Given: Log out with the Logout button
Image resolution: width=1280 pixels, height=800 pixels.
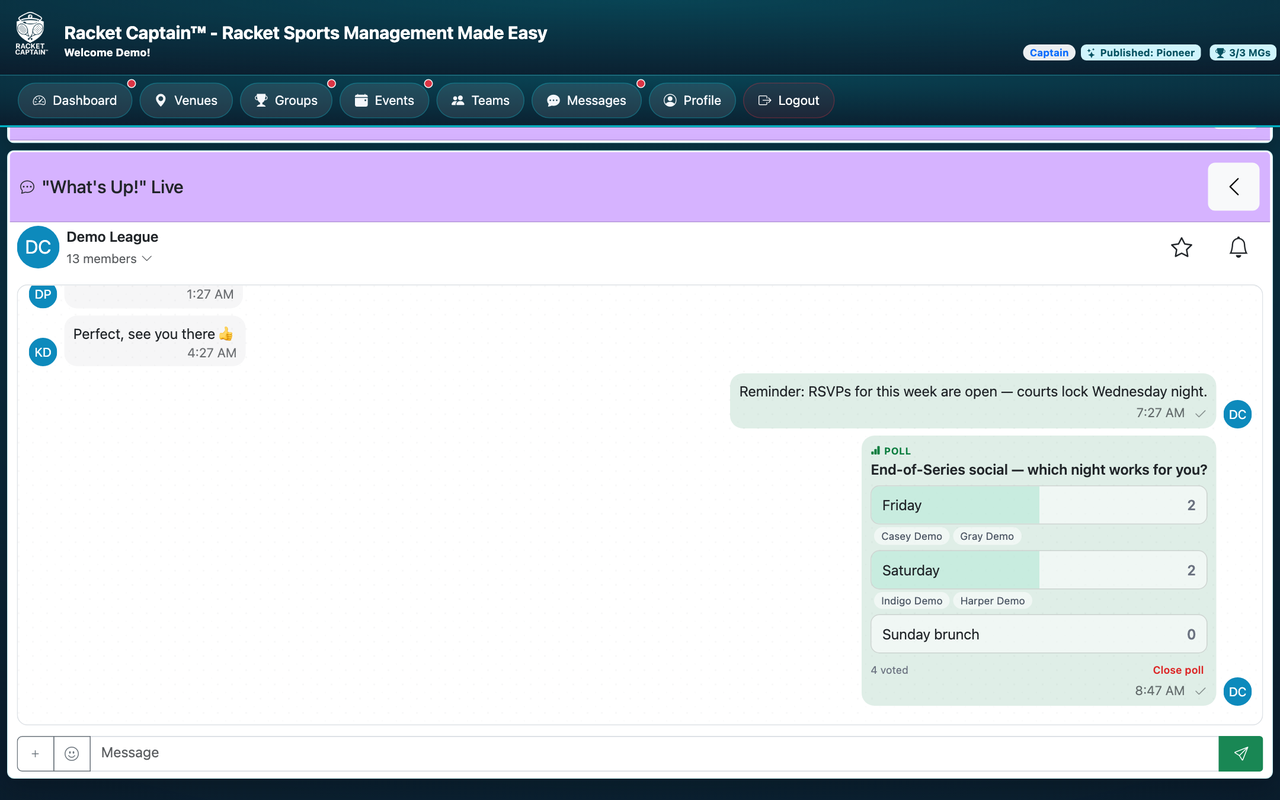Looking at the screenshot, I should (x=788, y=100).
